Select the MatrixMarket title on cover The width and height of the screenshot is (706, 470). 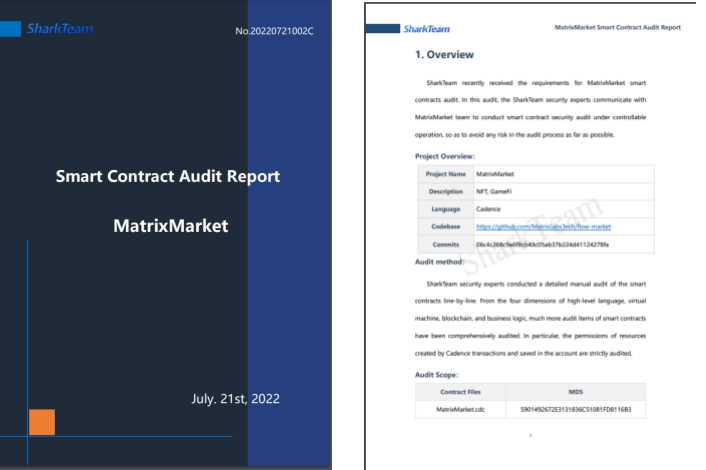[x=171, y=226]
